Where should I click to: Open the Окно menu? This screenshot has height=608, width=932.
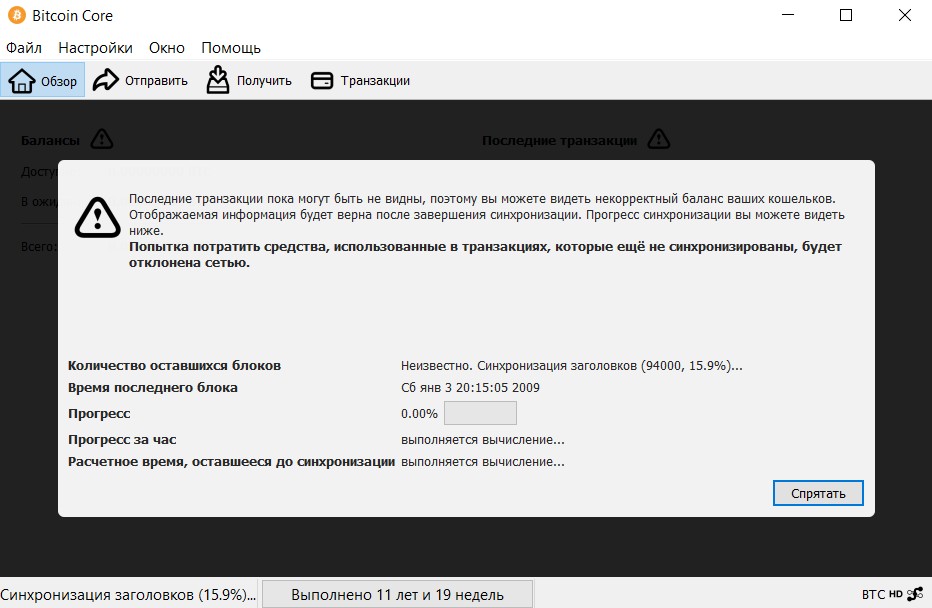click(166, 47)
